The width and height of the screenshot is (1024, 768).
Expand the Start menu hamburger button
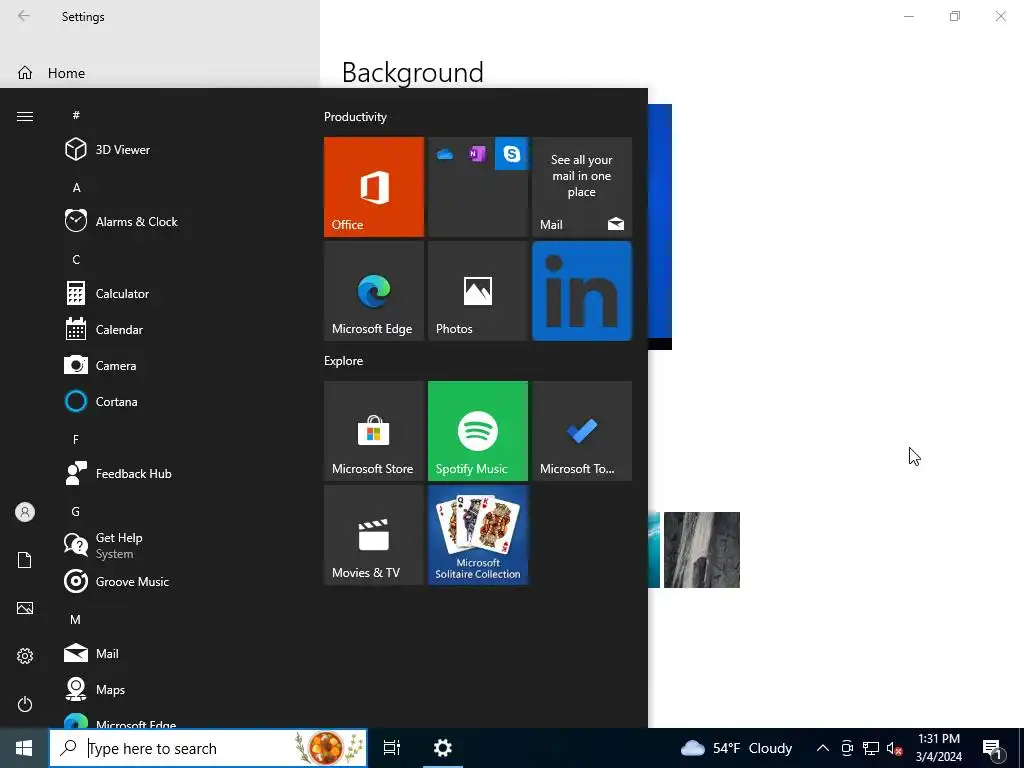[x=25, y=116]
